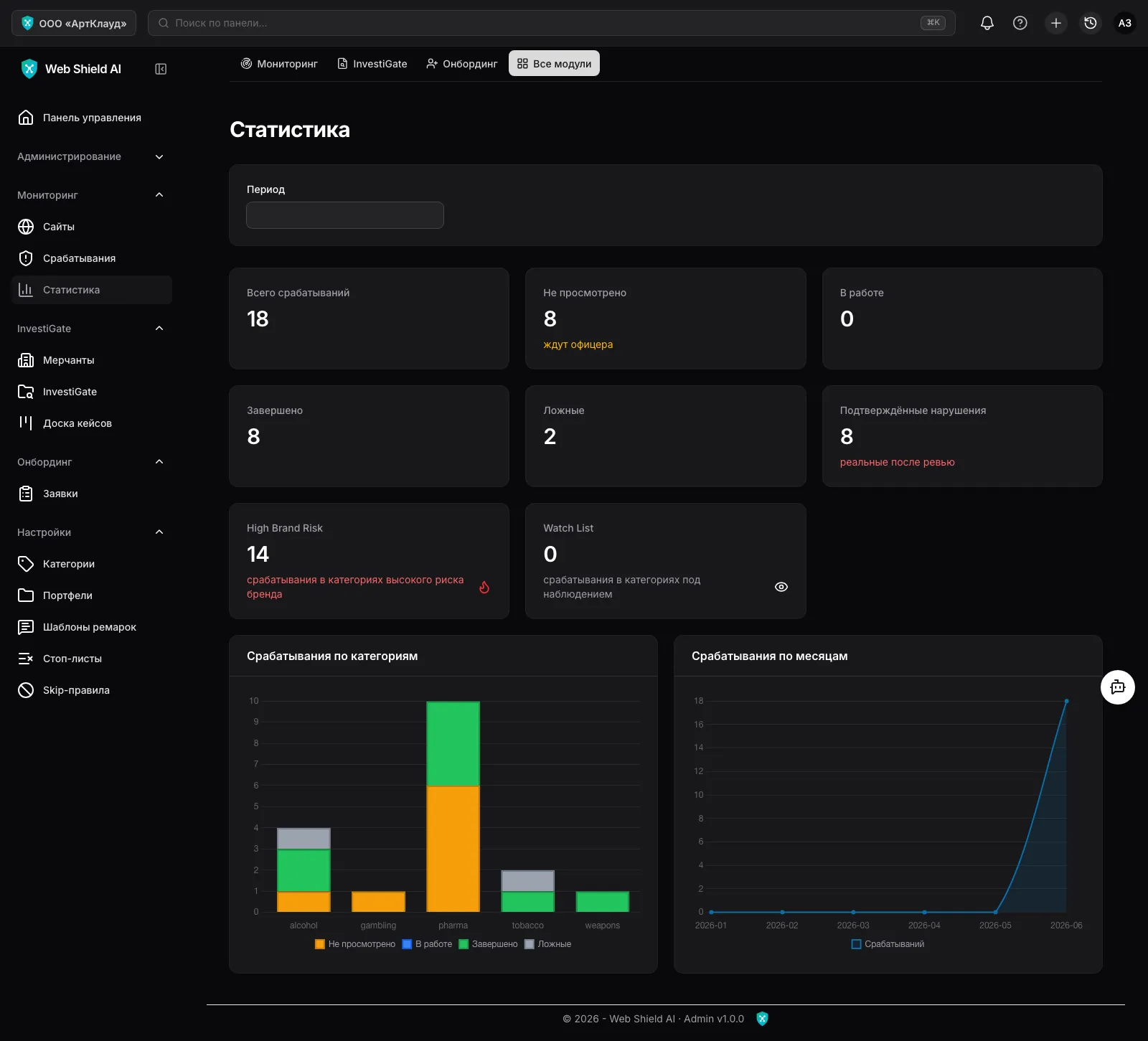The image size is (1148, 1041).
Task: Click the Период date input field
Action: click(x=345, y=215)
